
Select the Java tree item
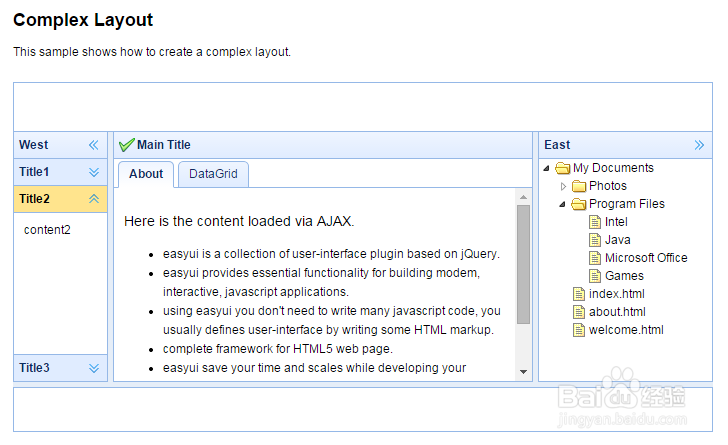tap(617, 240)
